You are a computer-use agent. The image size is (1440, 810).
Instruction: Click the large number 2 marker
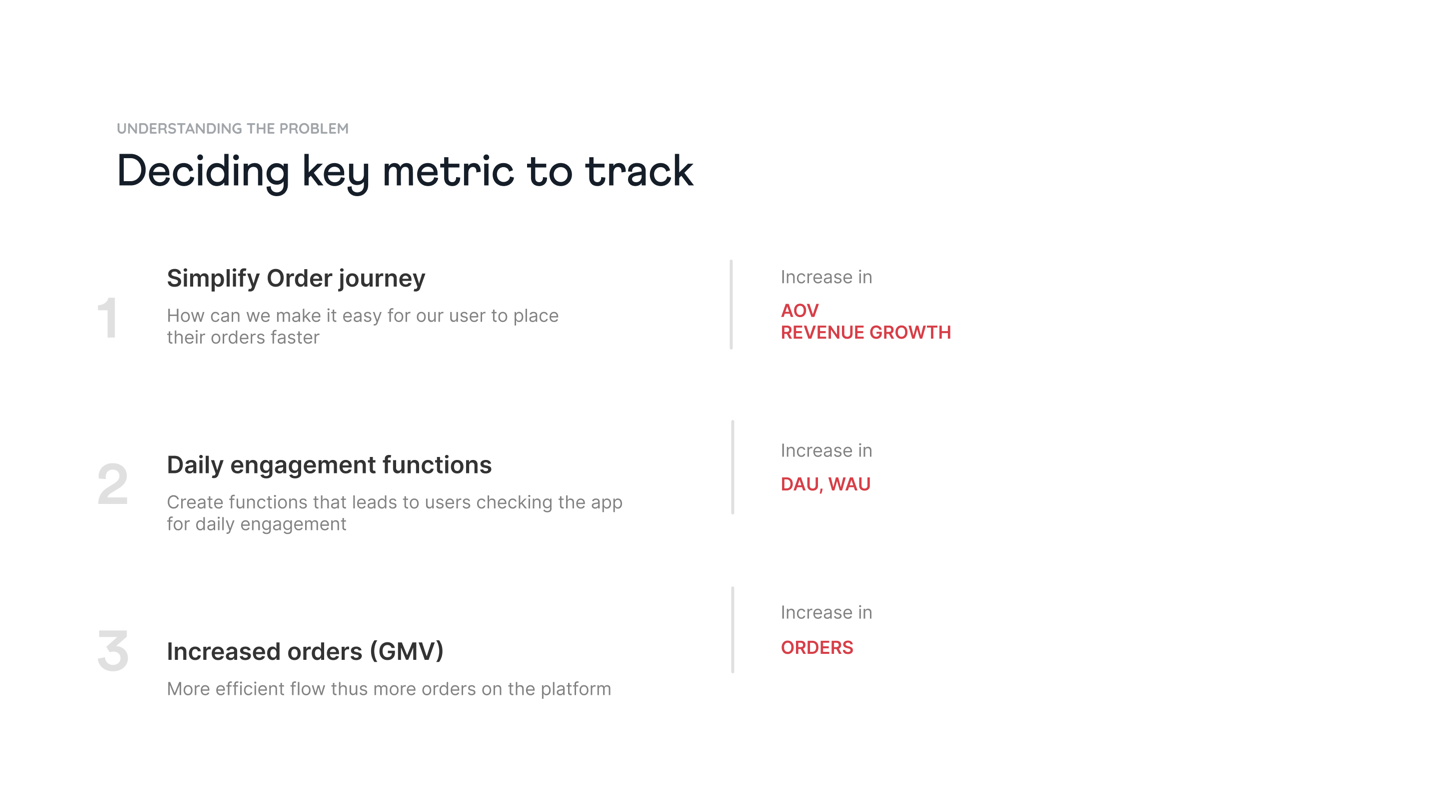[x=113, y=484]
